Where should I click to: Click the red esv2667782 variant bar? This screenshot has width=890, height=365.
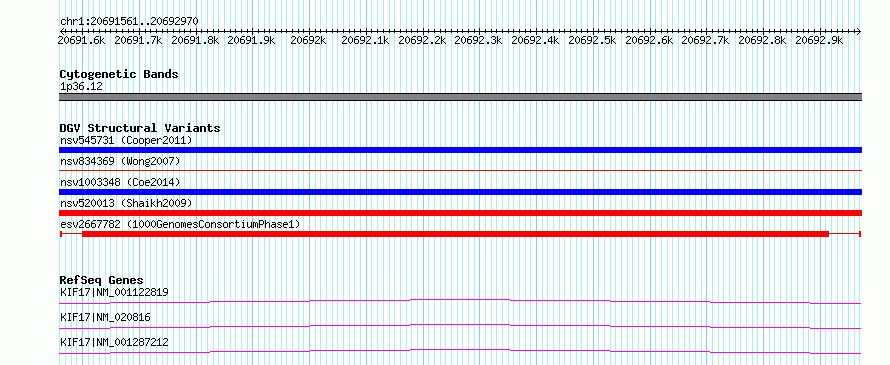pos(460,234)
